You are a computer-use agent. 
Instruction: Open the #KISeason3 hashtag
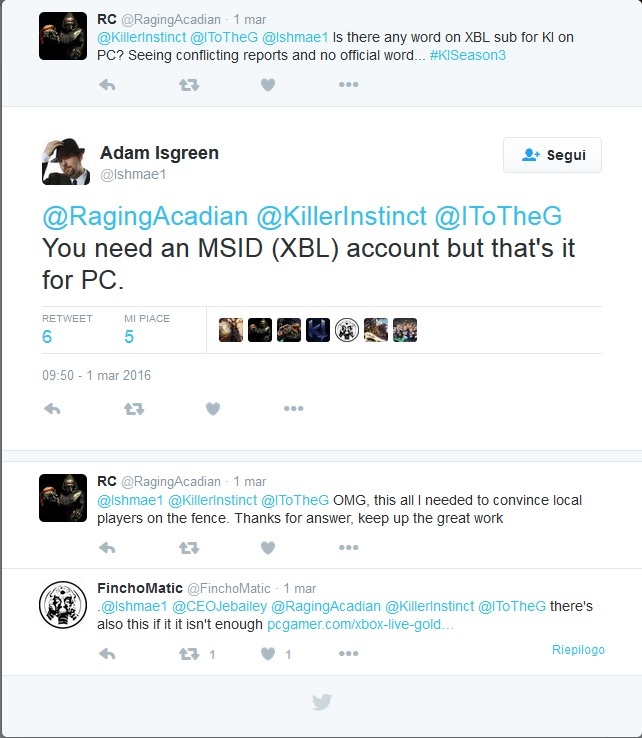point(467,55)
